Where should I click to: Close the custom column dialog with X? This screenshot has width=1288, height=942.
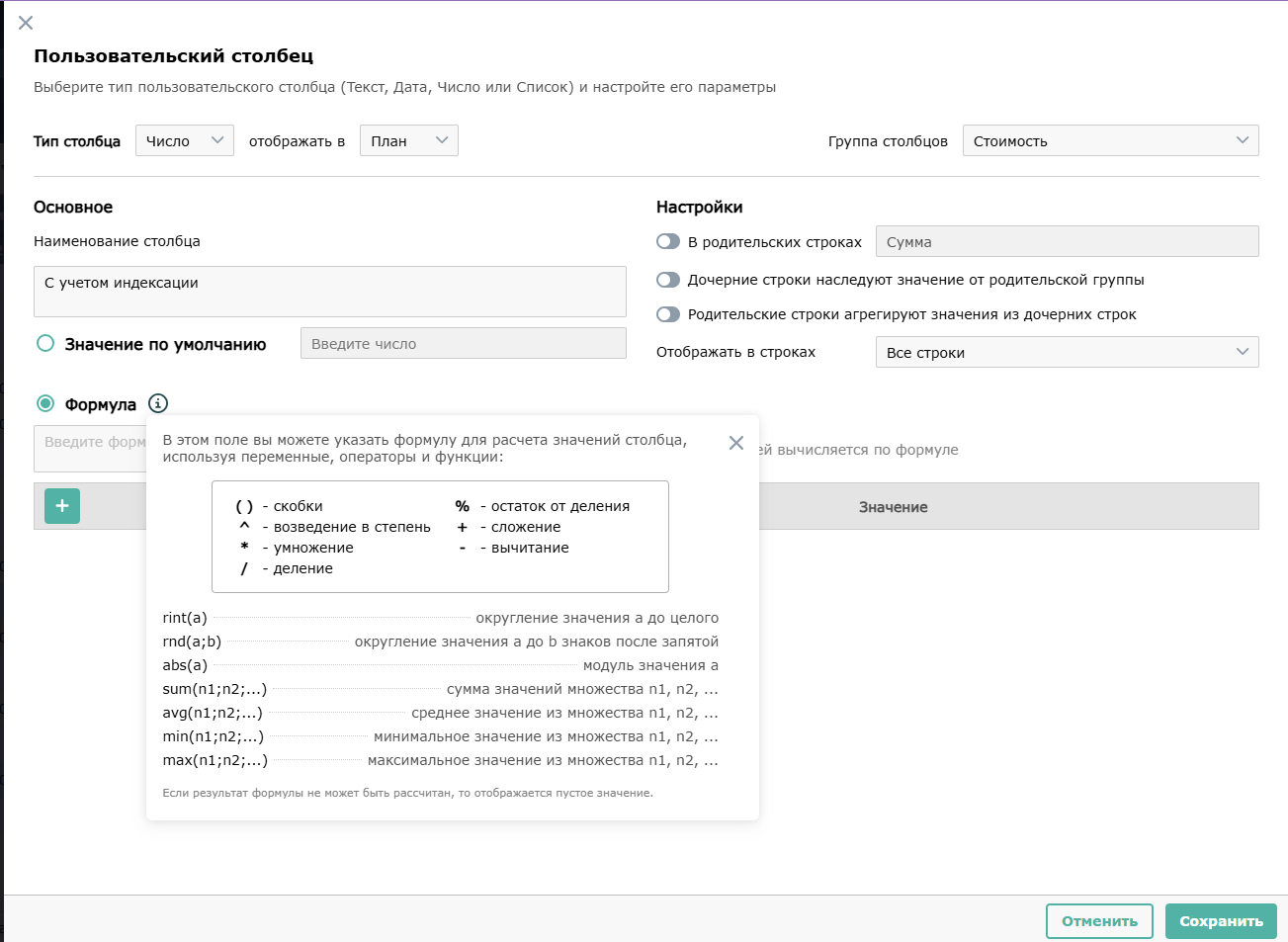coord(26,23)
